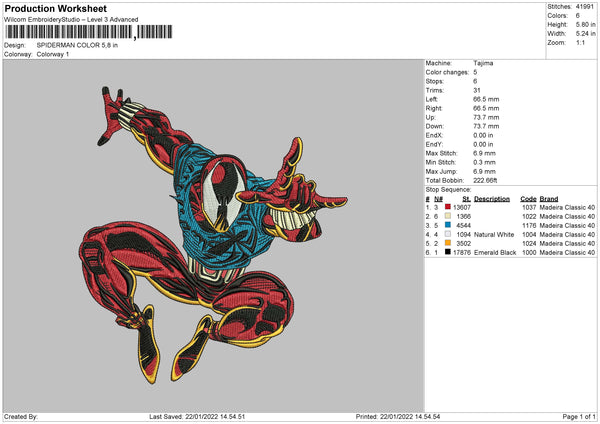Click the Description column header
Image resolution: width=600 pixels, height=424 pixels.
491,199
